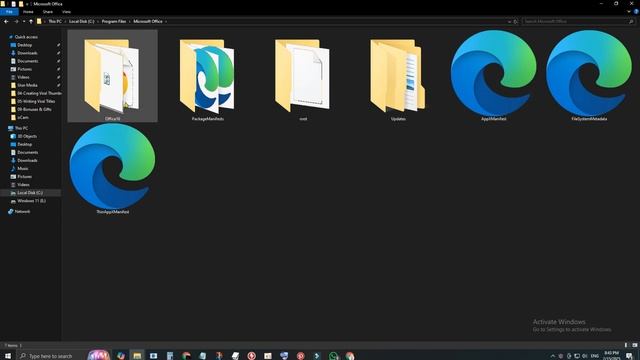Open Desktop under This PC

click(x=24, y=144)
